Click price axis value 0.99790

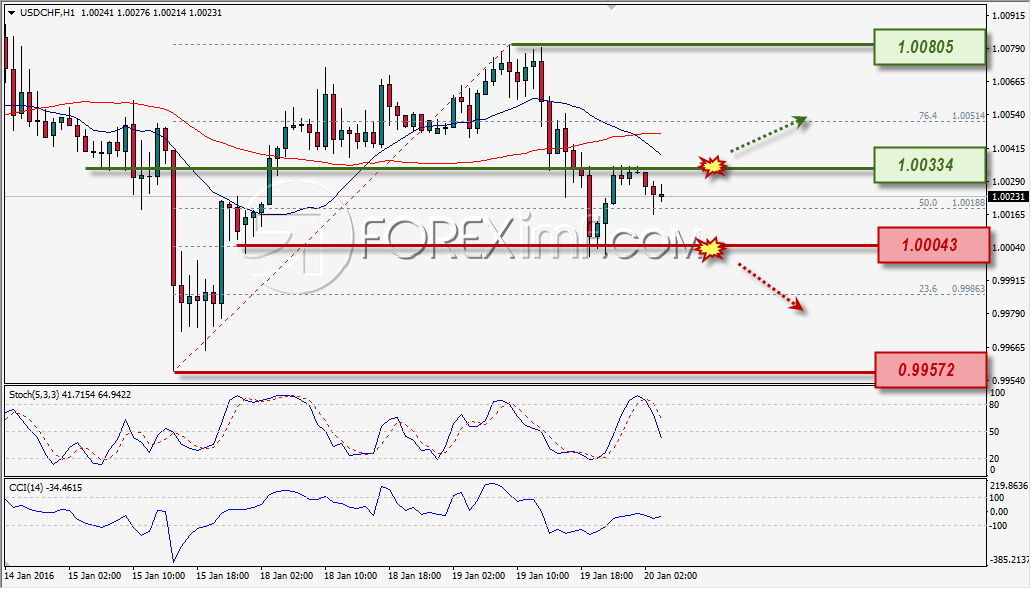(1008, 314)
